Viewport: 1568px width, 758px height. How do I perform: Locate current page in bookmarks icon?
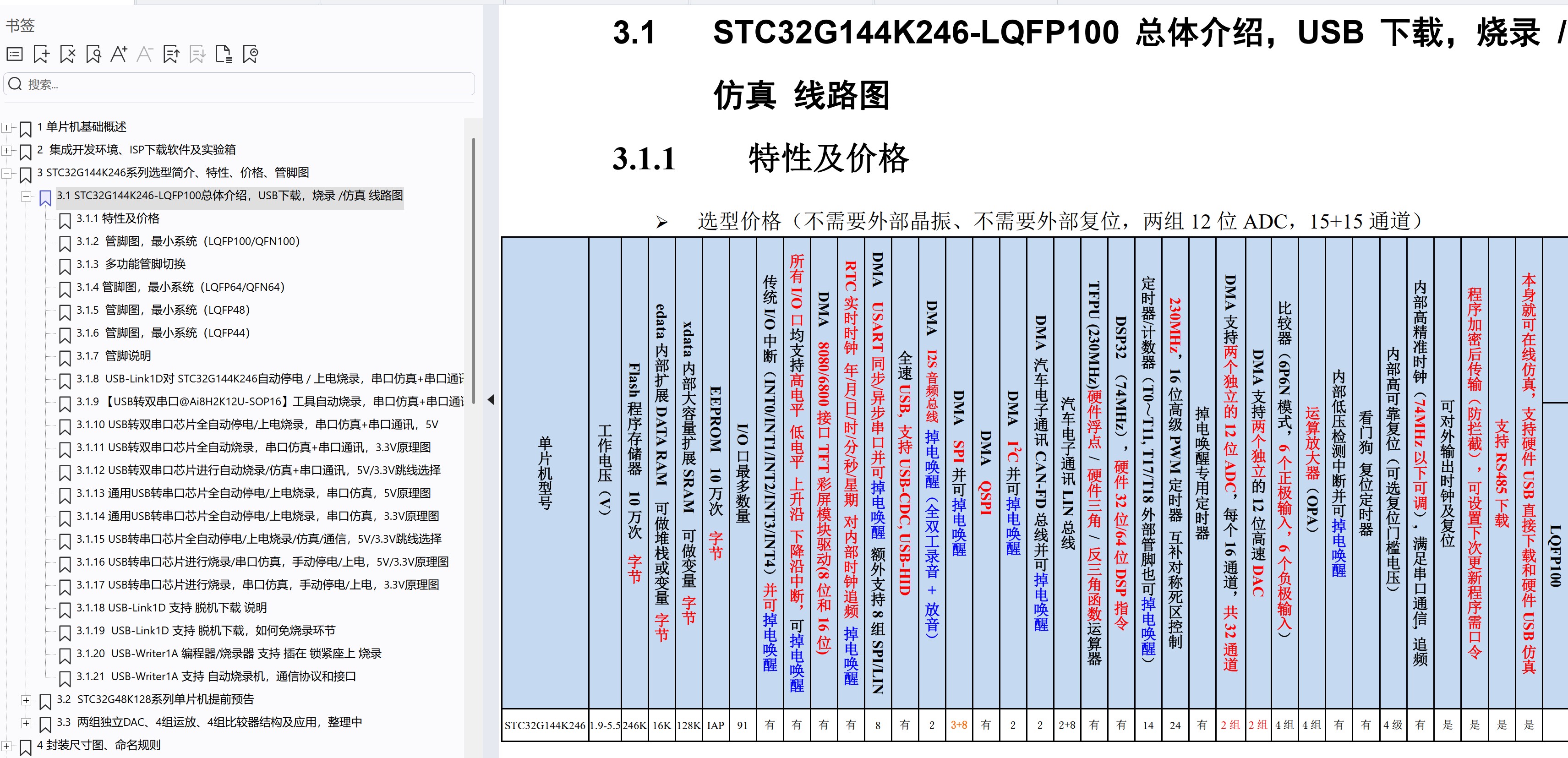250,54
